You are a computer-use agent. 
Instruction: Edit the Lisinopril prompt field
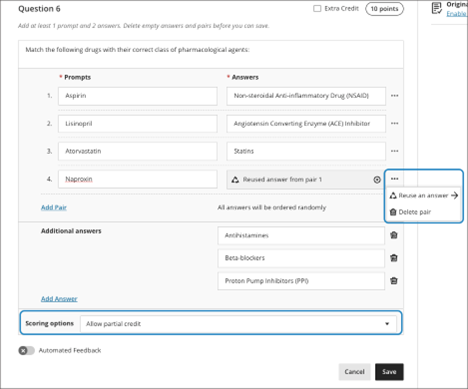pyautogui.click(x=138, y=124)
